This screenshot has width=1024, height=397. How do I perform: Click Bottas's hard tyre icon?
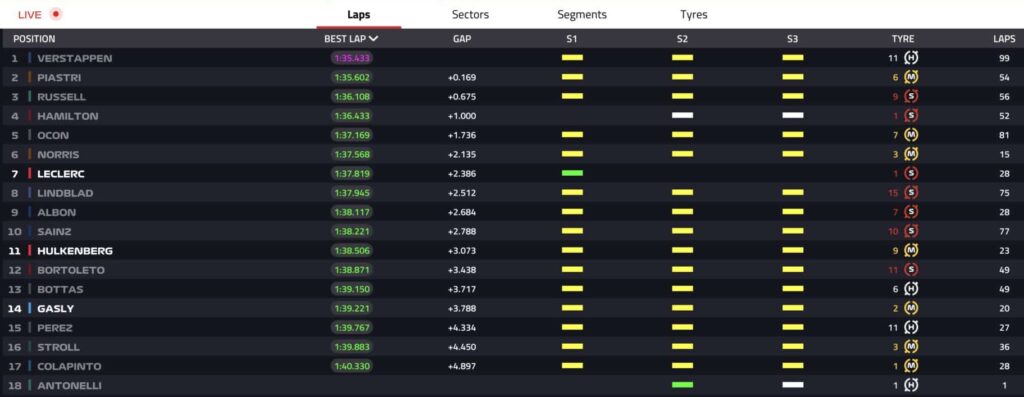(x=911, y=289)
